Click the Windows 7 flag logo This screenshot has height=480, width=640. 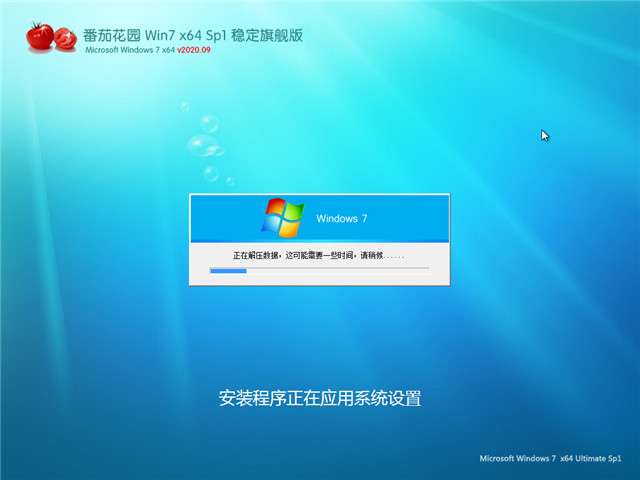(282, 218)
